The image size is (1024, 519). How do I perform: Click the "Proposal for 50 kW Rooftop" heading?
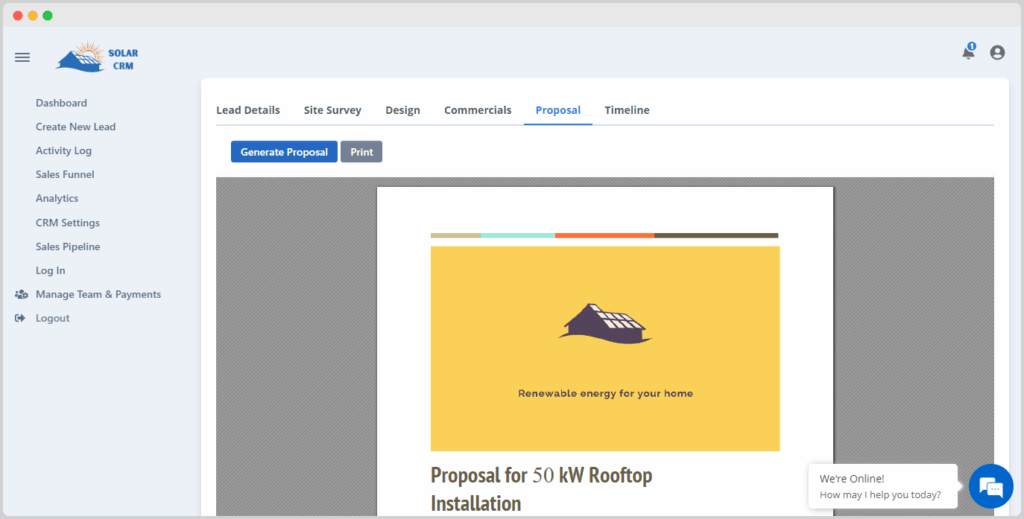[541, 475]
